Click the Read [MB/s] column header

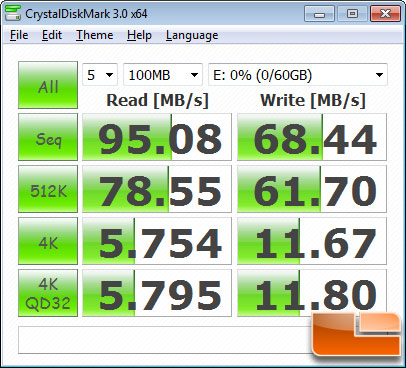[157, 100]
